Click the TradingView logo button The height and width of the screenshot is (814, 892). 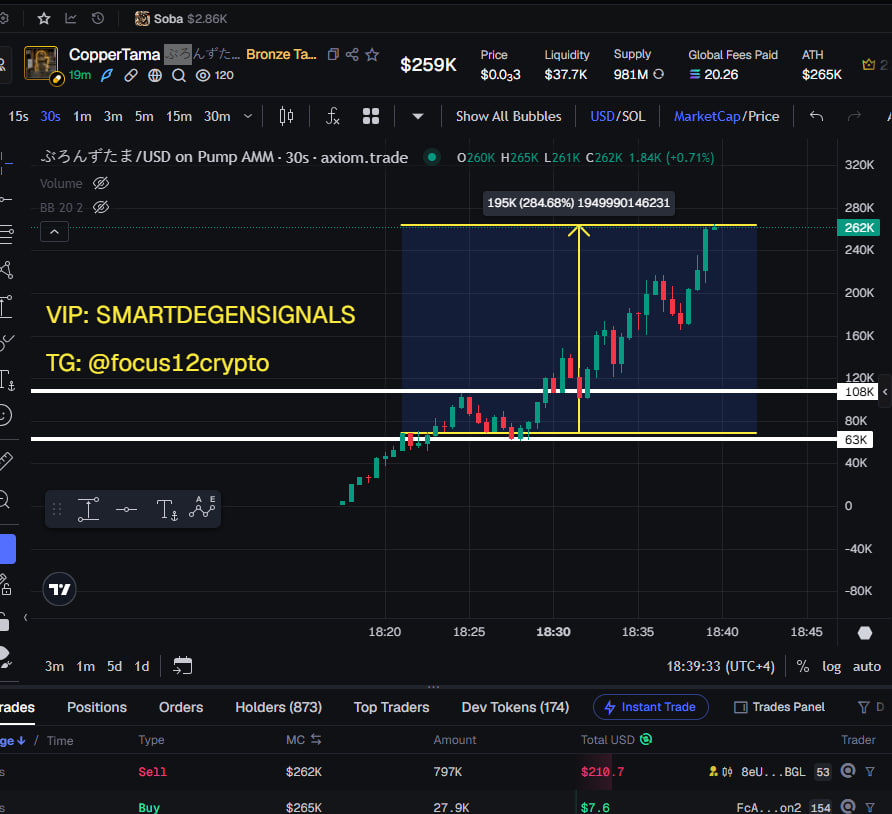[x=59, y=589]
